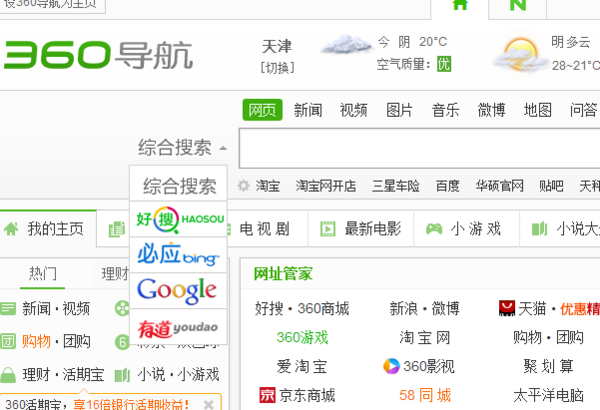Choose Google search engine option
The image size is (600, 410).
click(179, 290)
